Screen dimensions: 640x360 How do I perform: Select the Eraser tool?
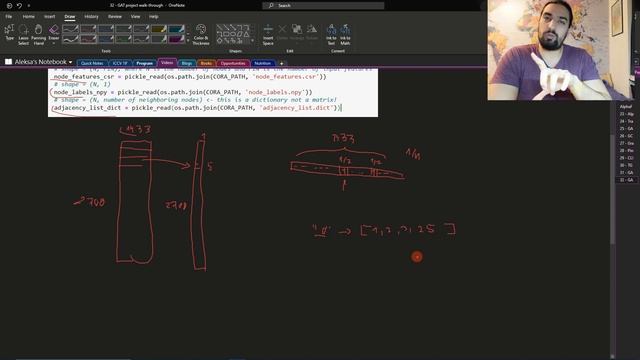click(53, 32)
